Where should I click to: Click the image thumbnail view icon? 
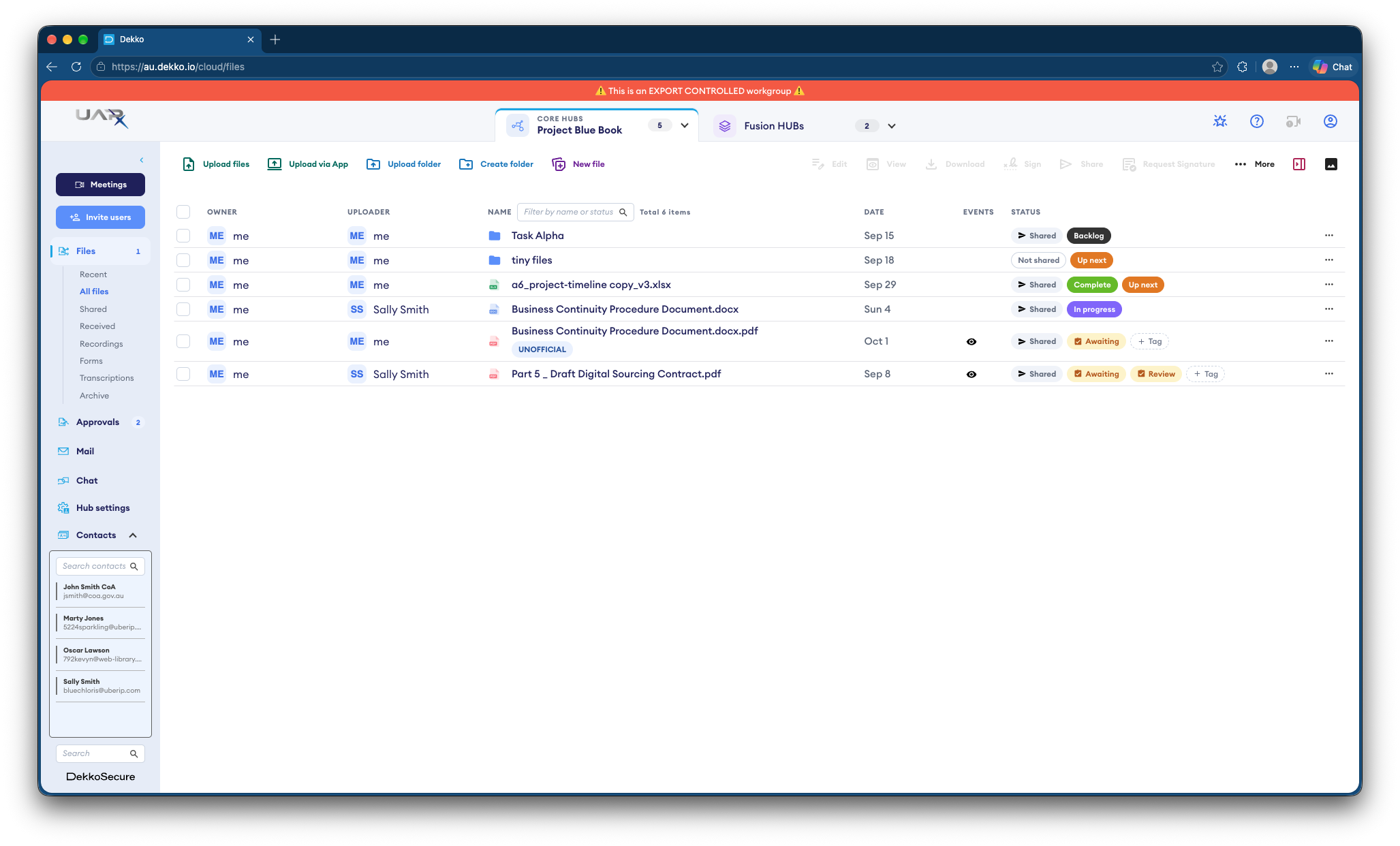tap(1331, 164)
